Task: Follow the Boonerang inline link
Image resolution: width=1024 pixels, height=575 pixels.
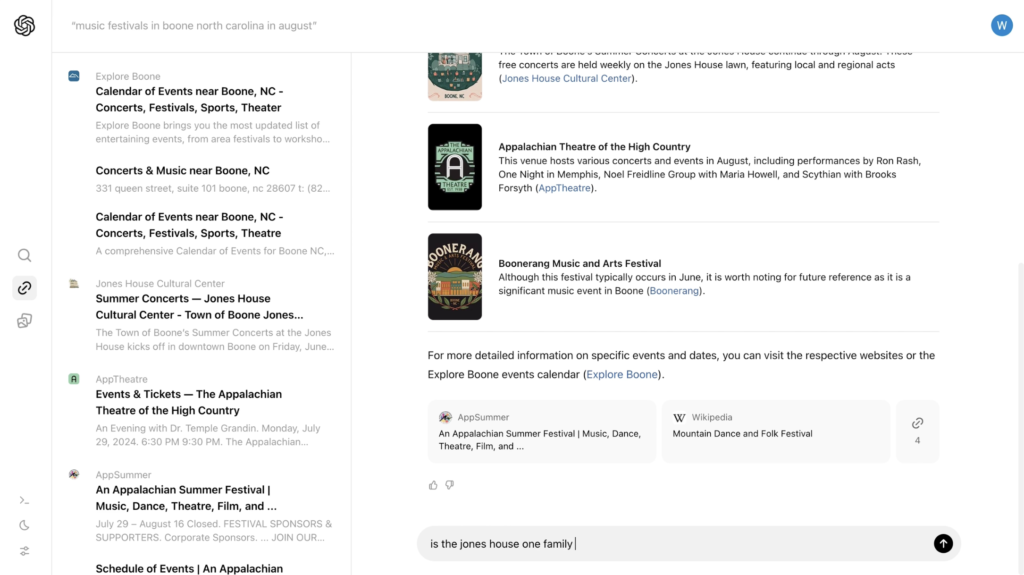Action: click(674, 291)
